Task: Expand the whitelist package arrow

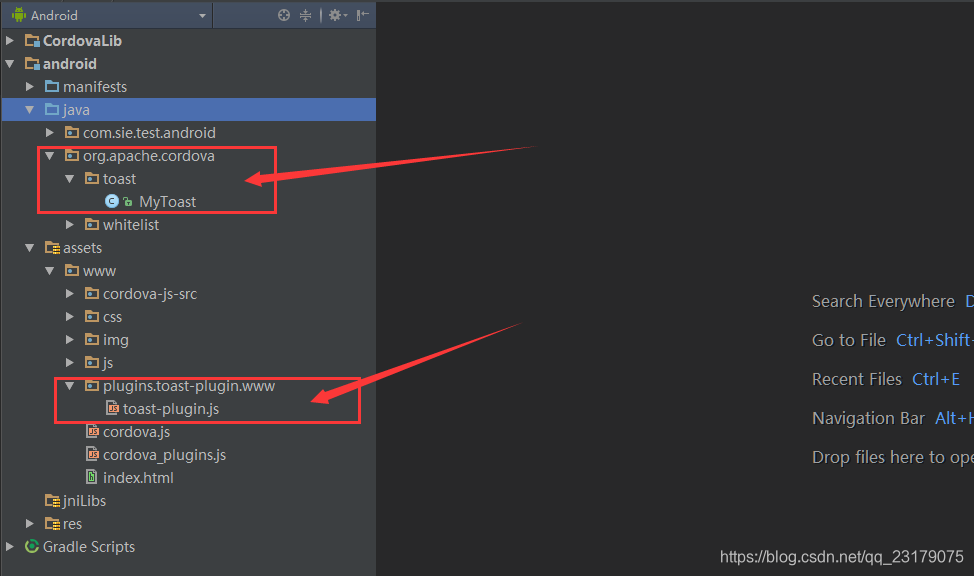Action: 70,225
